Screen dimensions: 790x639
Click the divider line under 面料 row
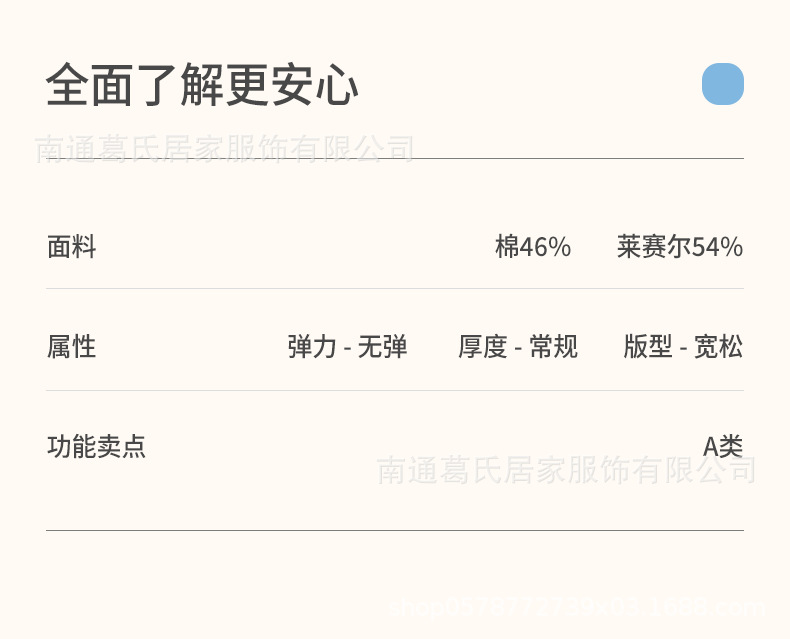point(395,289)
